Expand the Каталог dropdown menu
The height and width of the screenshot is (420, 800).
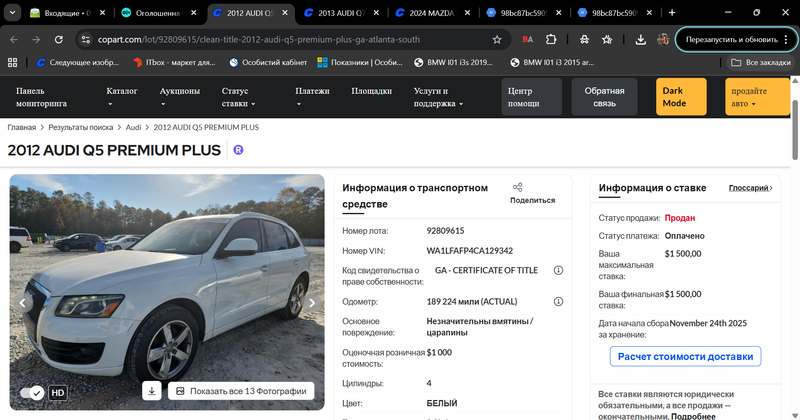122,97
